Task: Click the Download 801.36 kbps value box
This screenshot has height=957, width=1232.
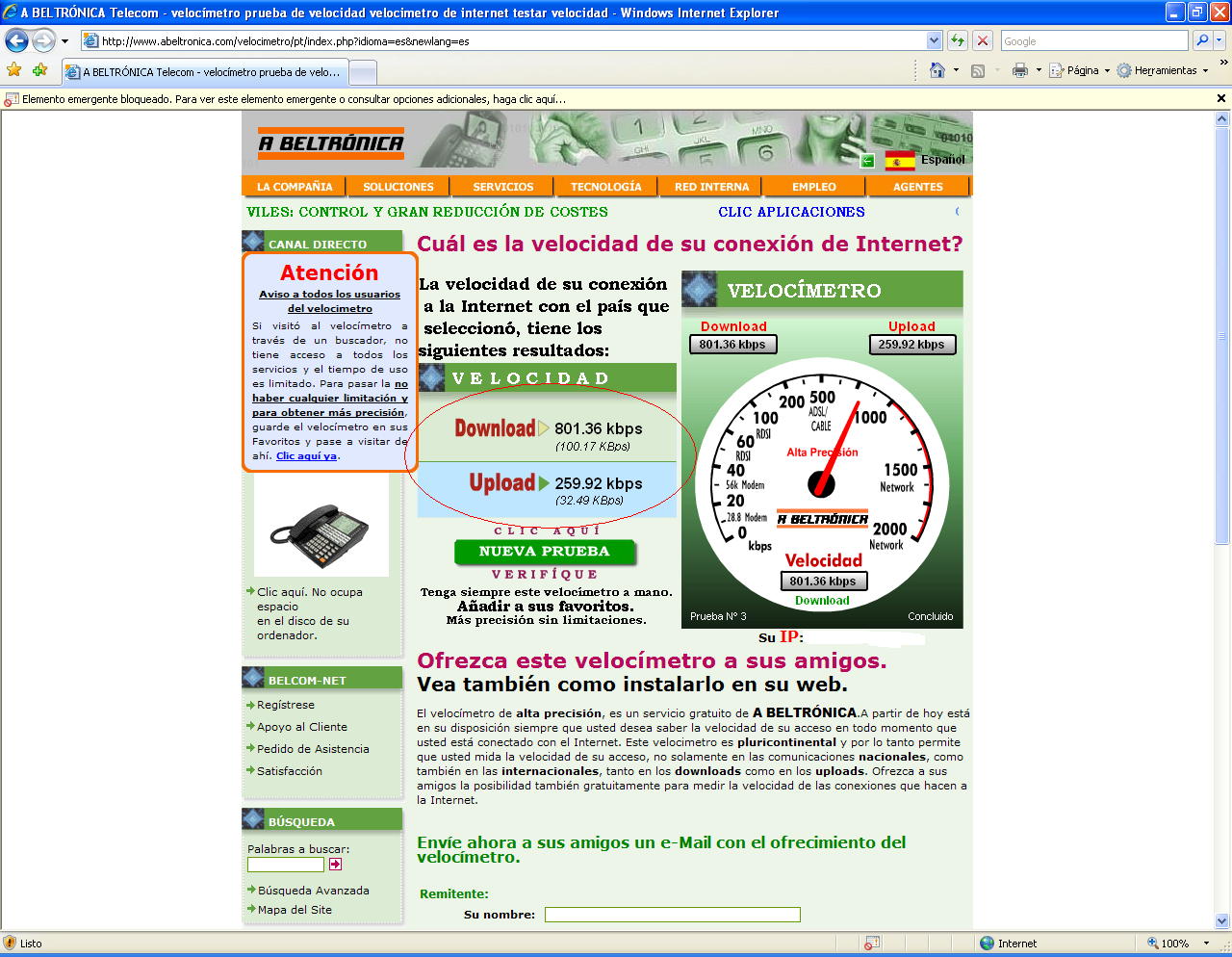Action: coord(732,345)
